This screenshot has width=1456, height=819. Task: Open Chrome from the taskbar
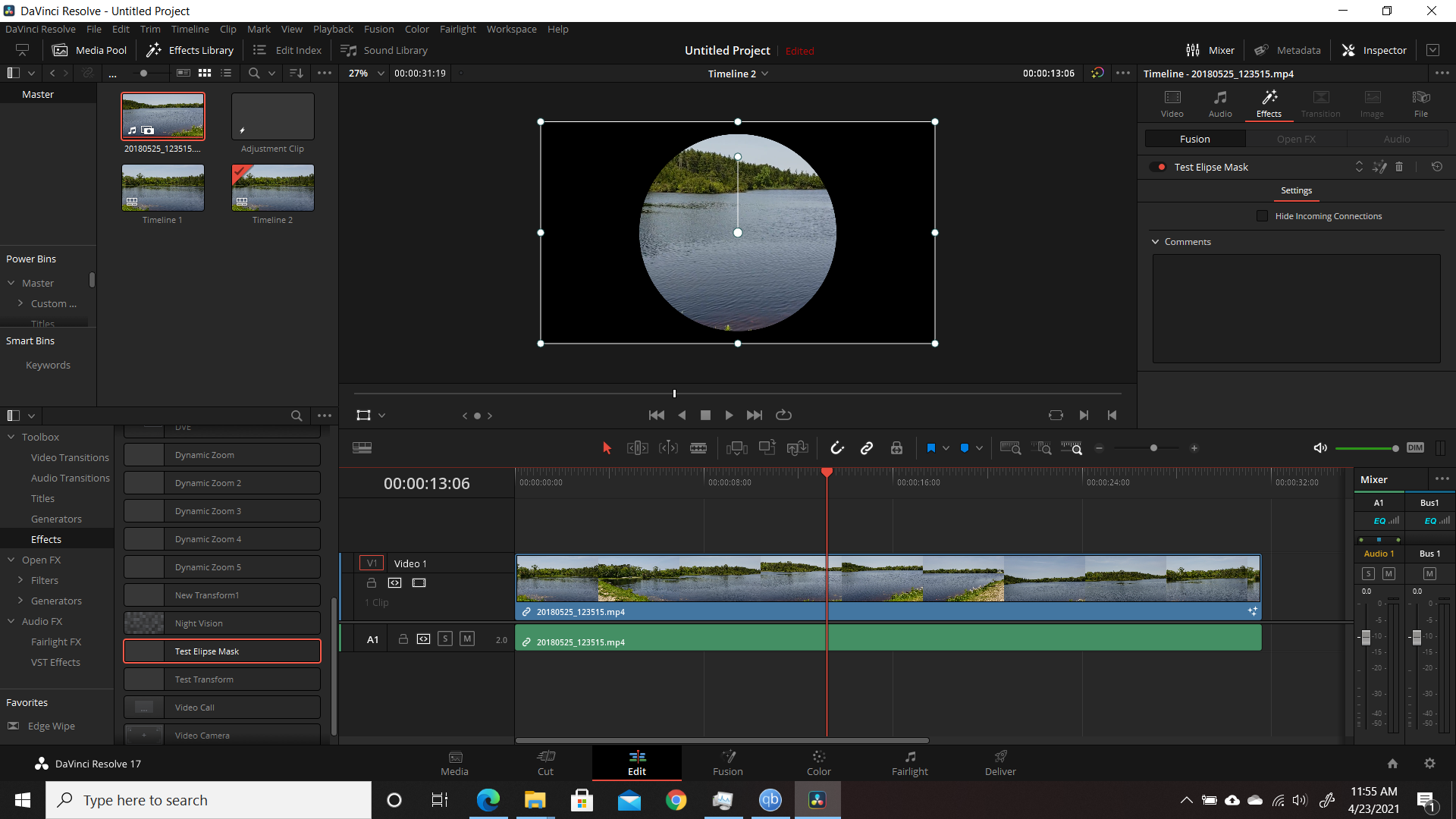point(676,800)
